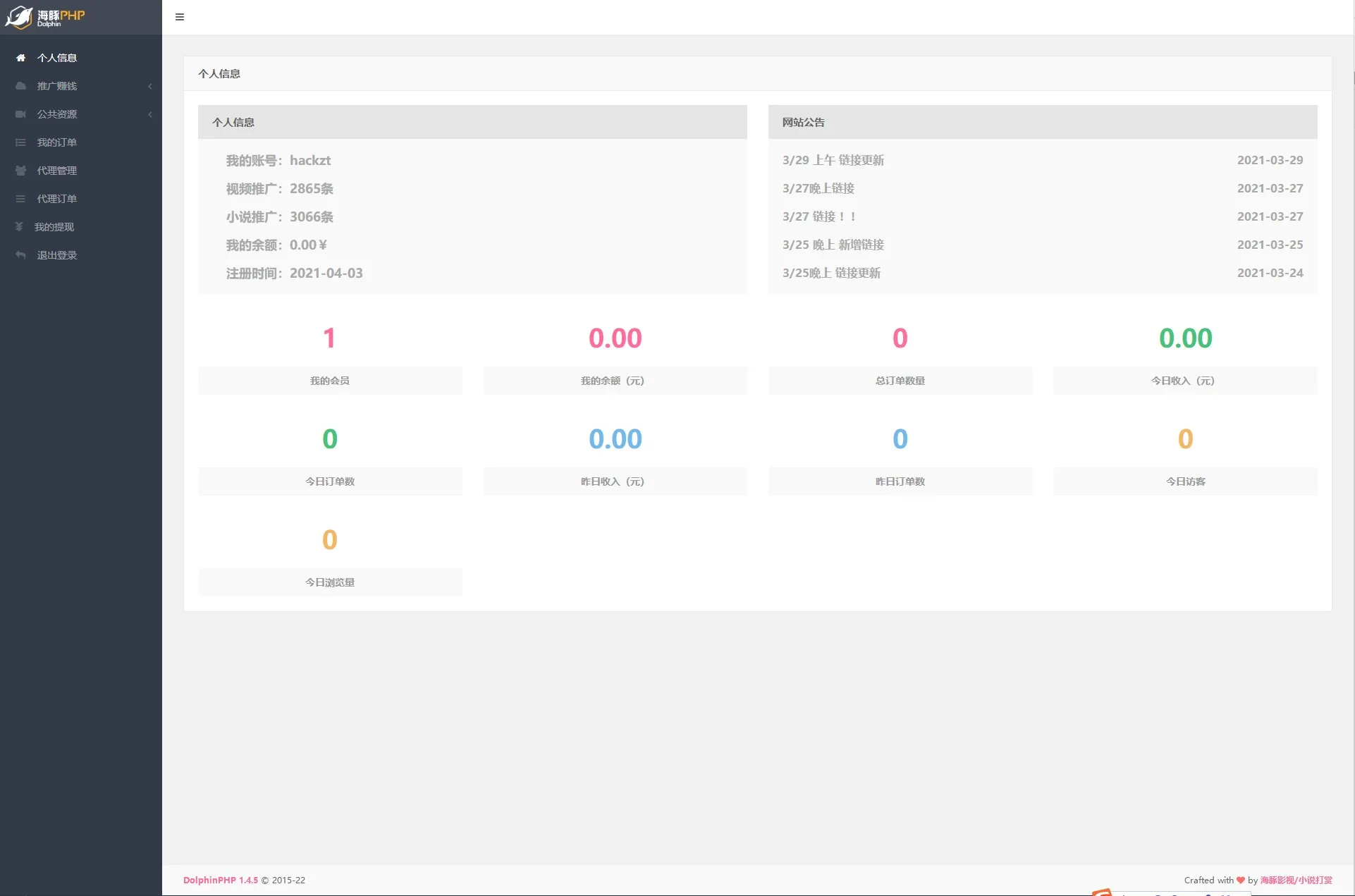Open the 我的提现 withdrawal page
Screen dimensions: 1355x896
click(54, 227)
